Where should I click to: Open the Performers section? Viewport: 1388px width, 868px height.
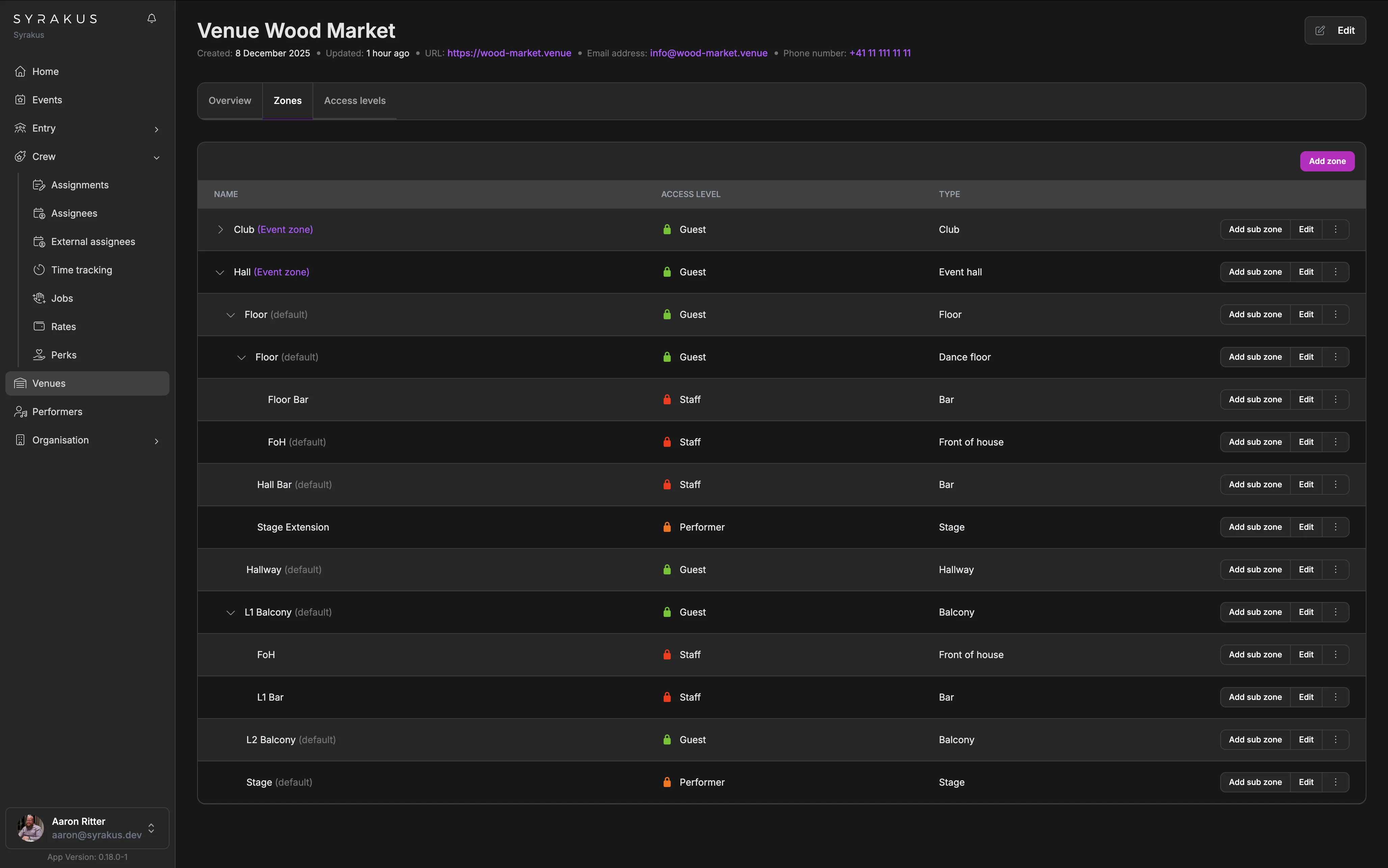coord(57,412)
